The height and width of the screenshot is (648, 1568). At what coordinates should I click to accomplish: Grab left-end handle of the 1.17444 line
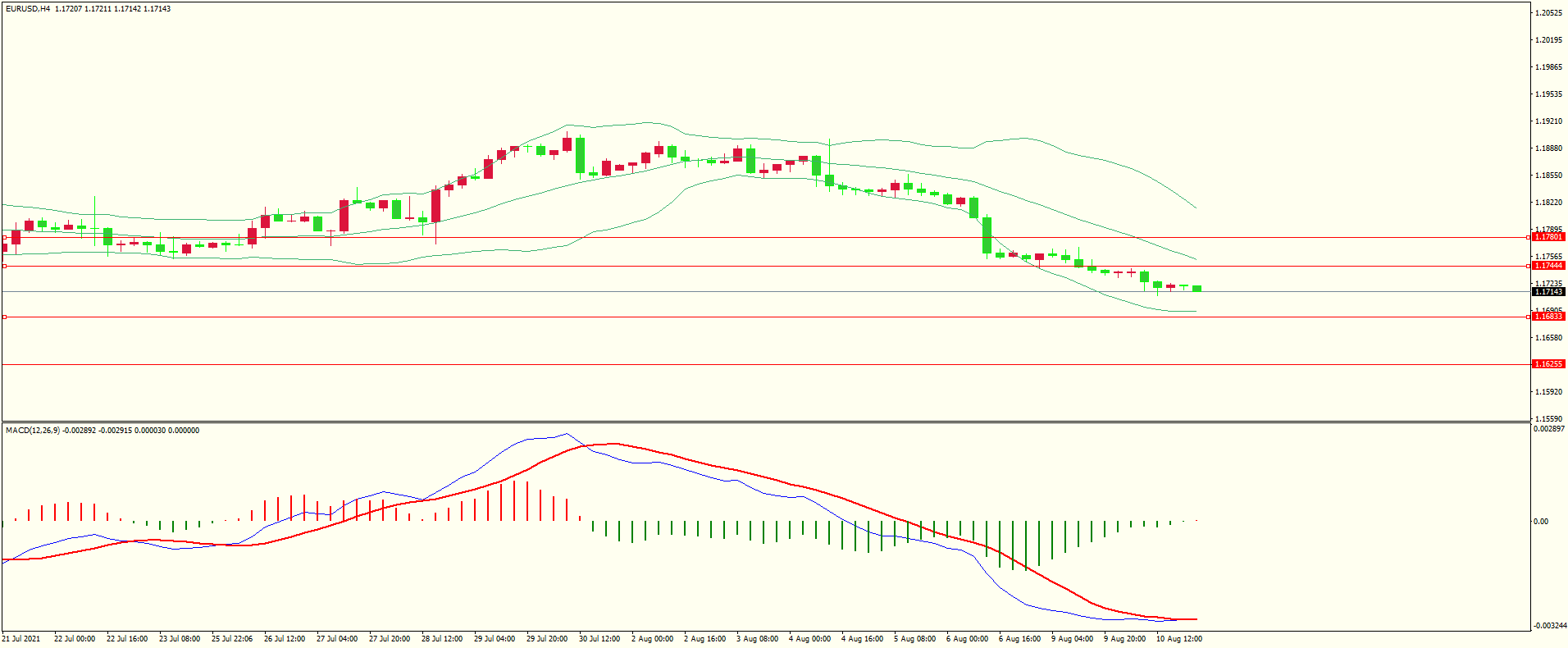(4, 266)
